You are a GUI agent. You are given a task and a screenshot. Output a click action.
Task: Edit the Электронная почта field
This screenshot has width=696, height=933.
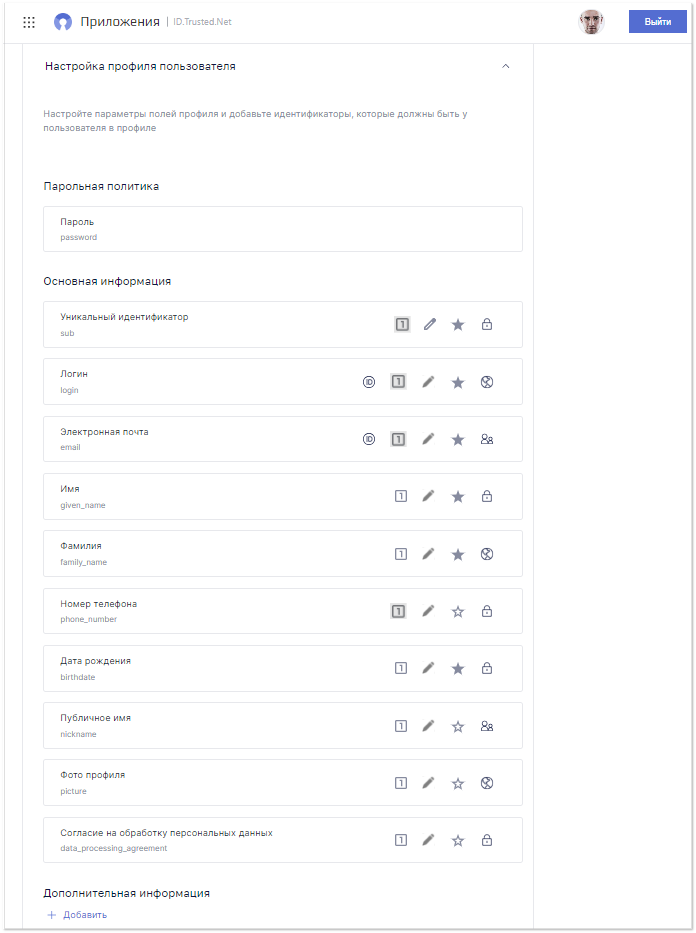tap(428, 439)
